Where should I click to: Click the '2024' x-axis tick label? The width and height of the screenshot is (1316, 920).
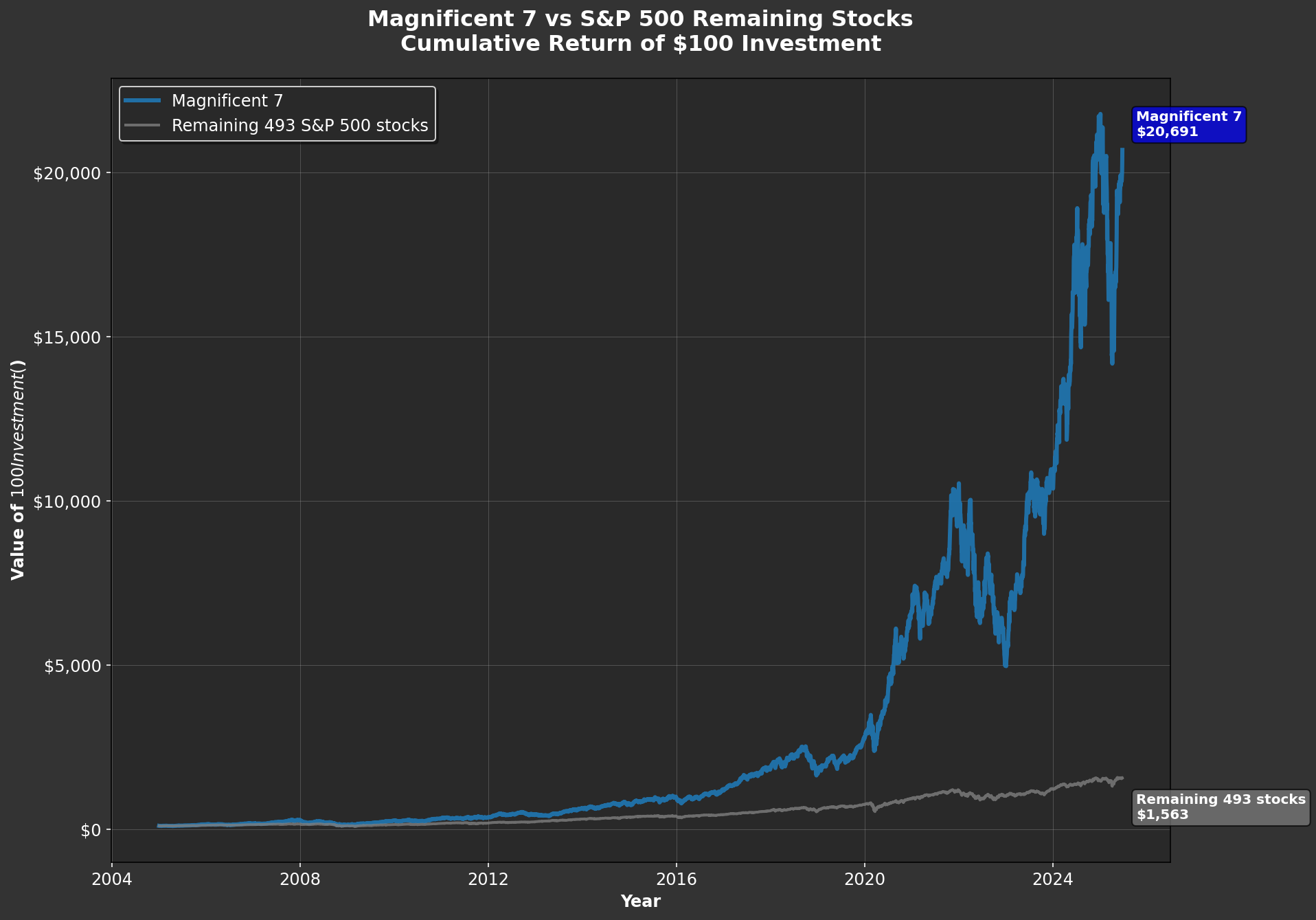(x=1053, y=879)
